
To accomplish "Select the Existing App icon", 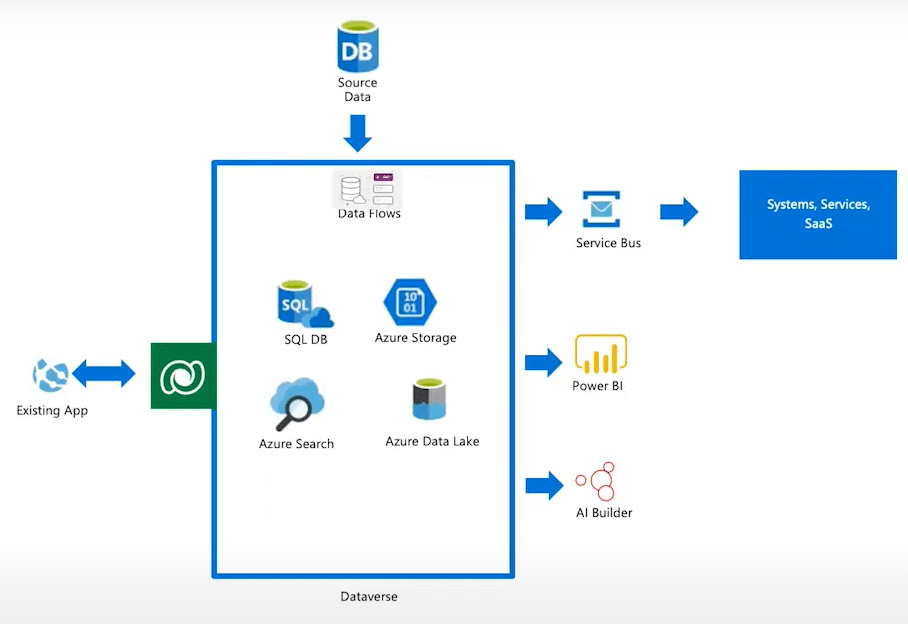I will pyautogui.click(x=50, y=375).
